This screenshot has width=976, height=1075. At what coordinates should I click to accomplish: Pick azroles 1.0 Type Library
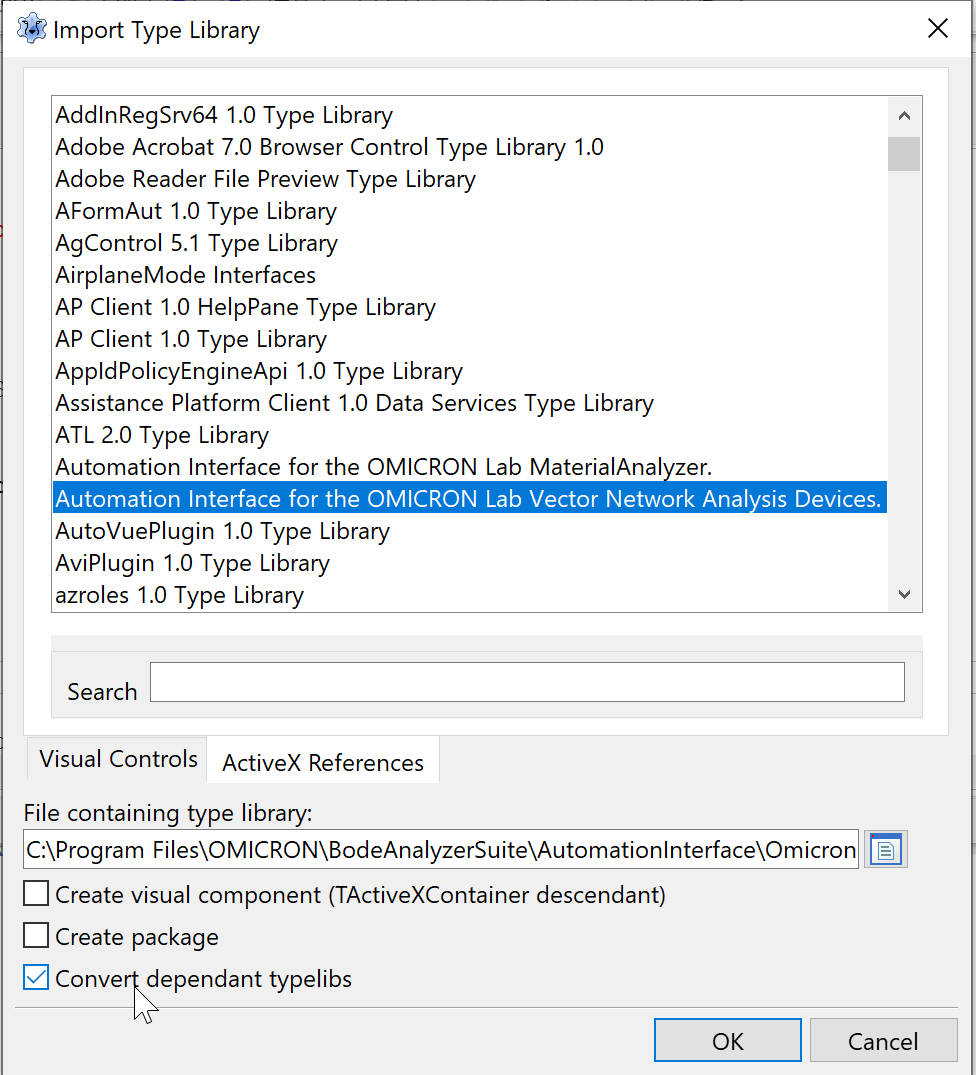tap(470, 594)
